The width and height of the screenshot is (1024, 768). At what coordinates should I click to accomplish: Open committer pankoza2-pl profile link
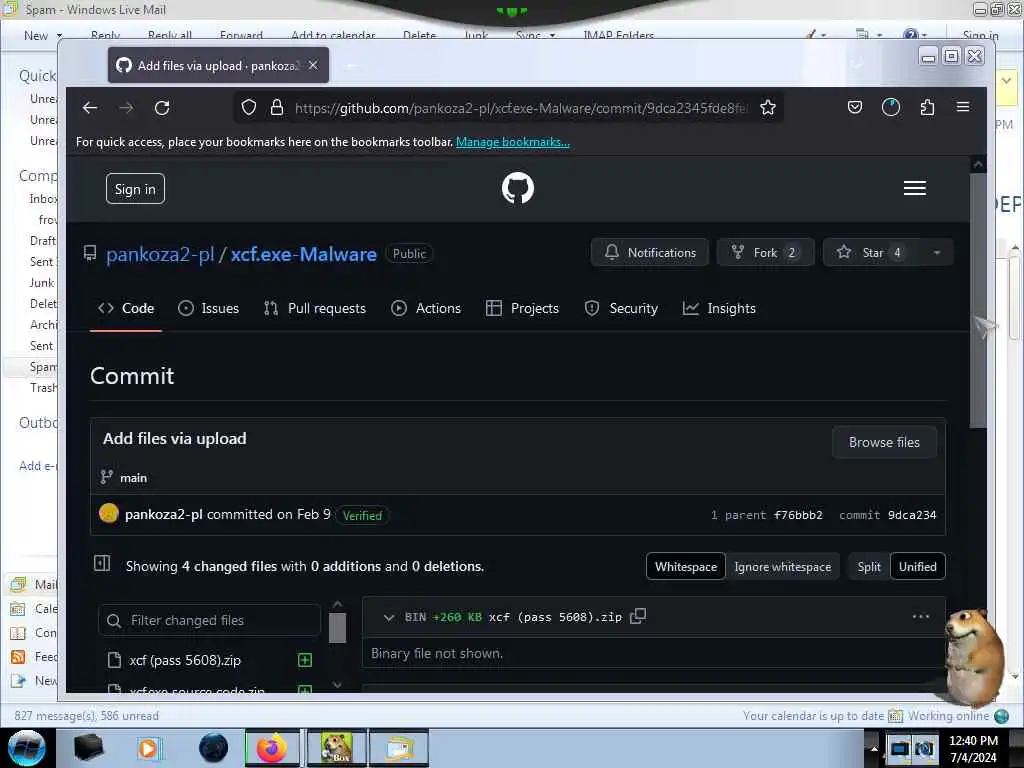(x=163, y=515)
